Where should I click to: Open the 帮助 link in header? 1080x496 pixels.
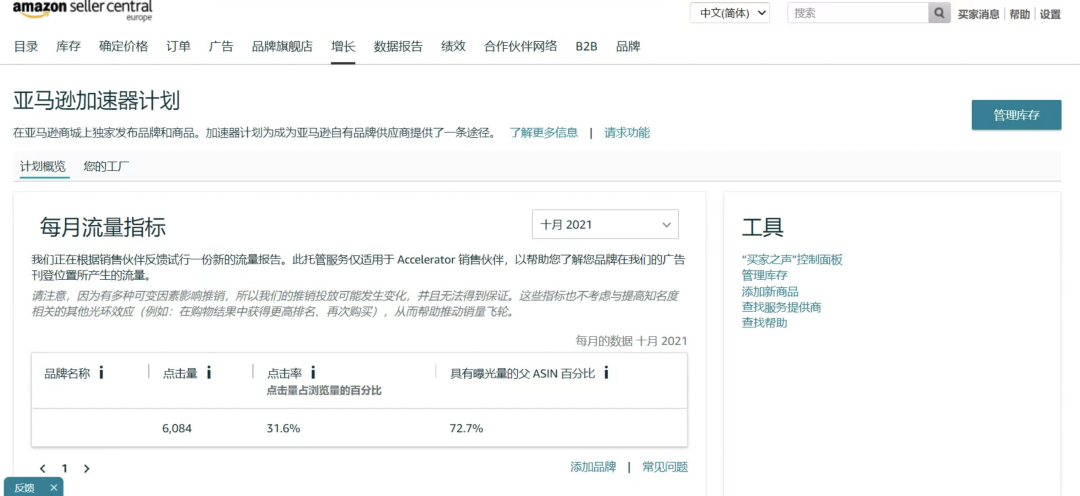click(x=1020, y=14)
